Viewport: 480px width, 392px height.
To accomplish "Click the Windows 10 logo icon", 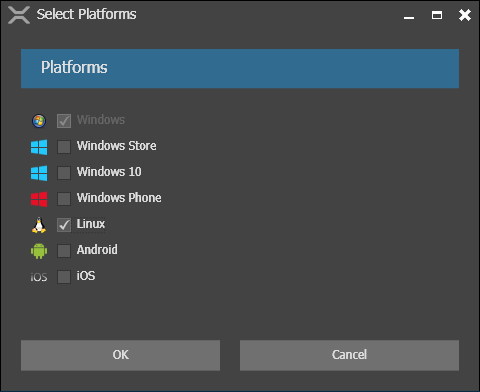I will (x=39, y=173).
